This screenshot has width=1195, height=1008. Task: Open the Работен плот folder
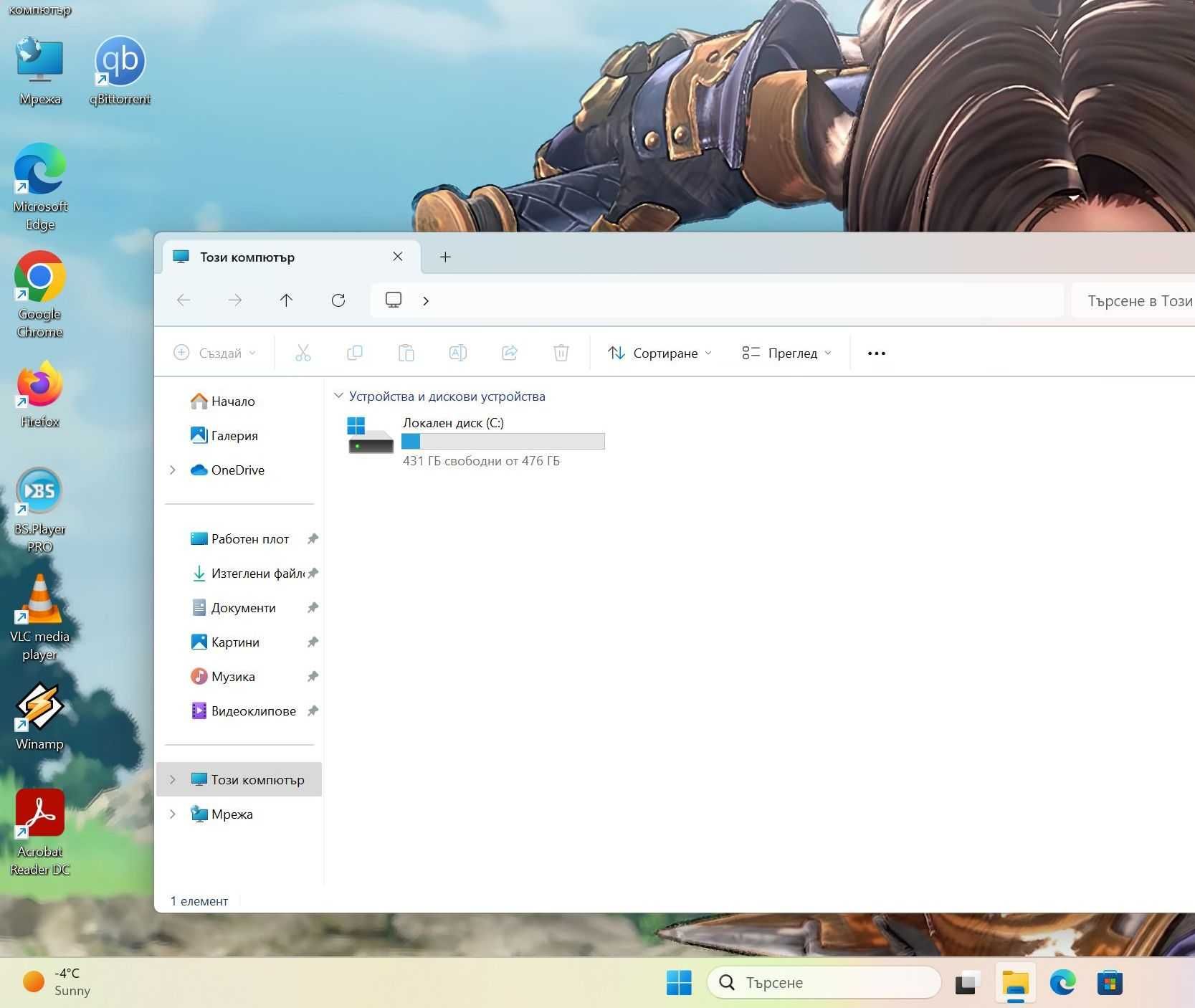[x=239, y=539]
